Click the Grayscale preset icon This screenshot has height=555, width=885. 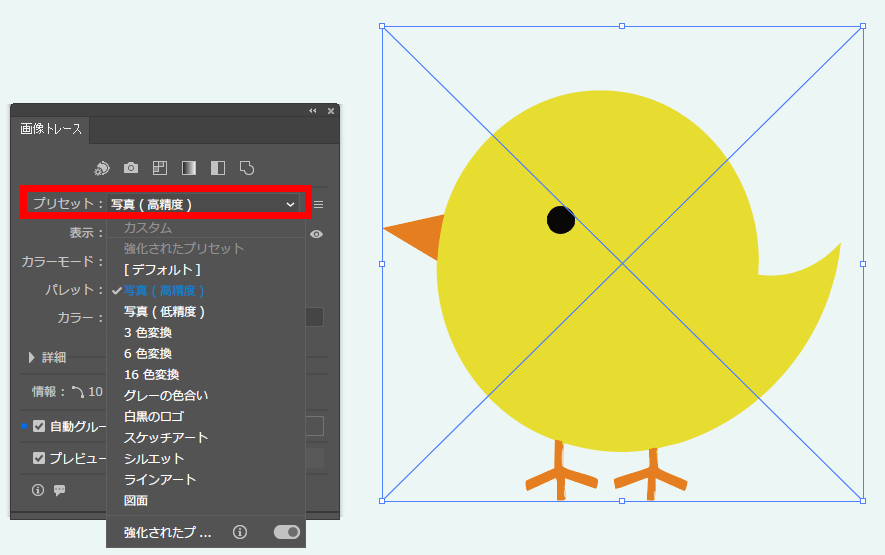point(189,168)
